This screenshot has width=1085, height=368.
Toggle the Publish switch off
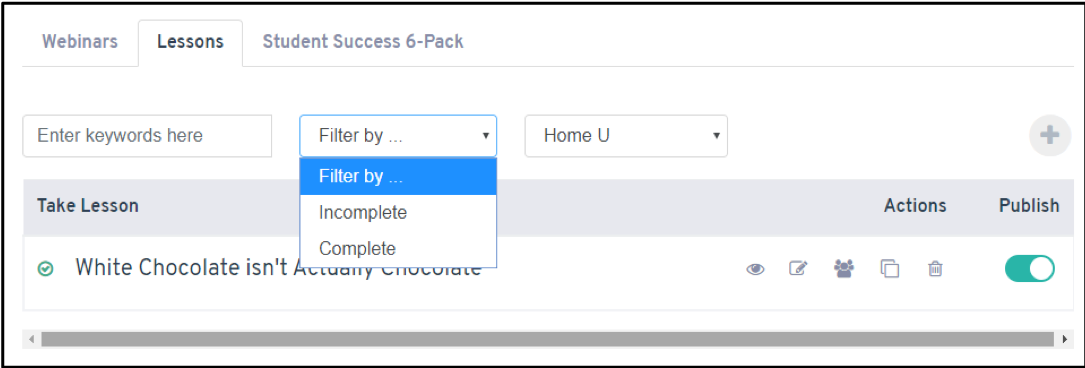(x=1030, y=268)
